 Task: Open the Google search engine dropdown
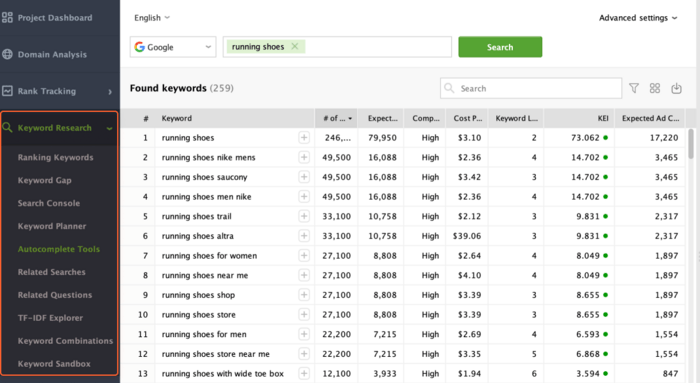[173, 47]
